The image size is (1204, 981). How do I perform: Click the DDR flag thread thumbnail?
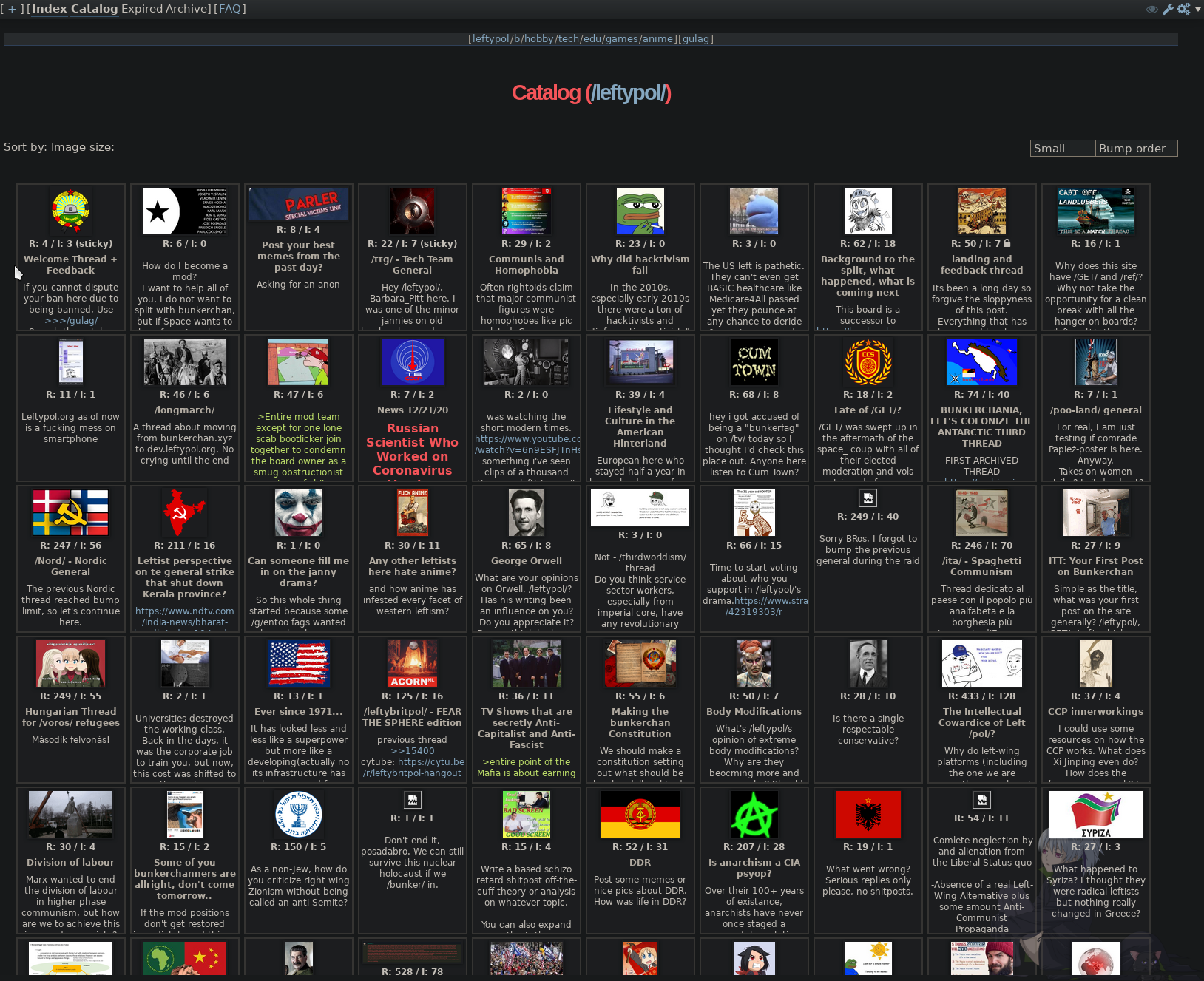640,814
